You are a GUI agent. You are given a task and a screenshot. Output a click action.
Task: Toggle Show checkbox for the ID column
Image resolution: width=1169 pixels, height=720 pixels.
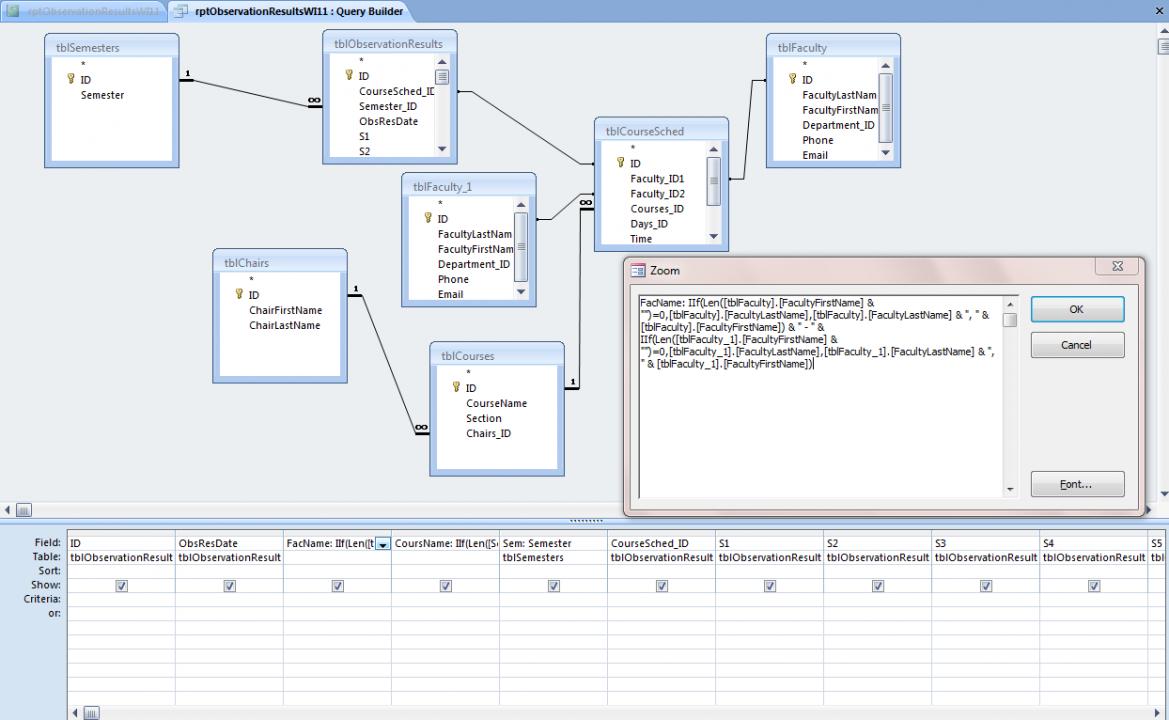pos(122,586)
